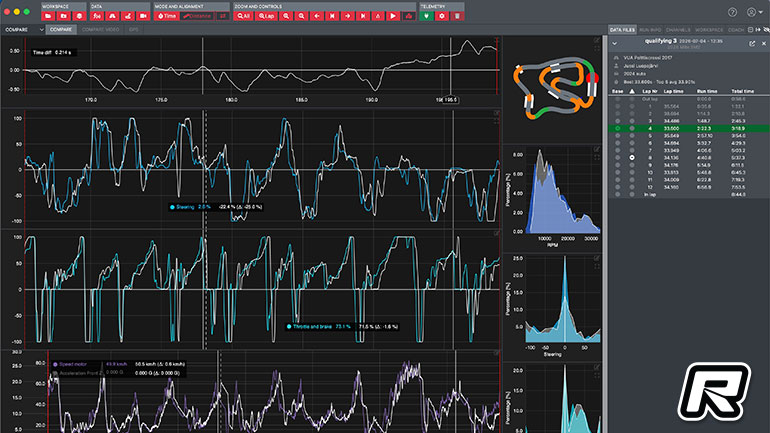Click the second Data group icon
The width and height of the screenshot is (770, 433).
click(112, 16)
